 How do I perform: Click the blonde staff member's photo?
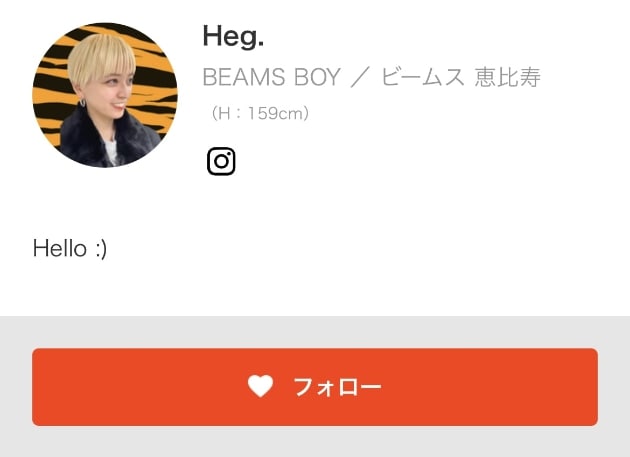[x=105, y=95]
